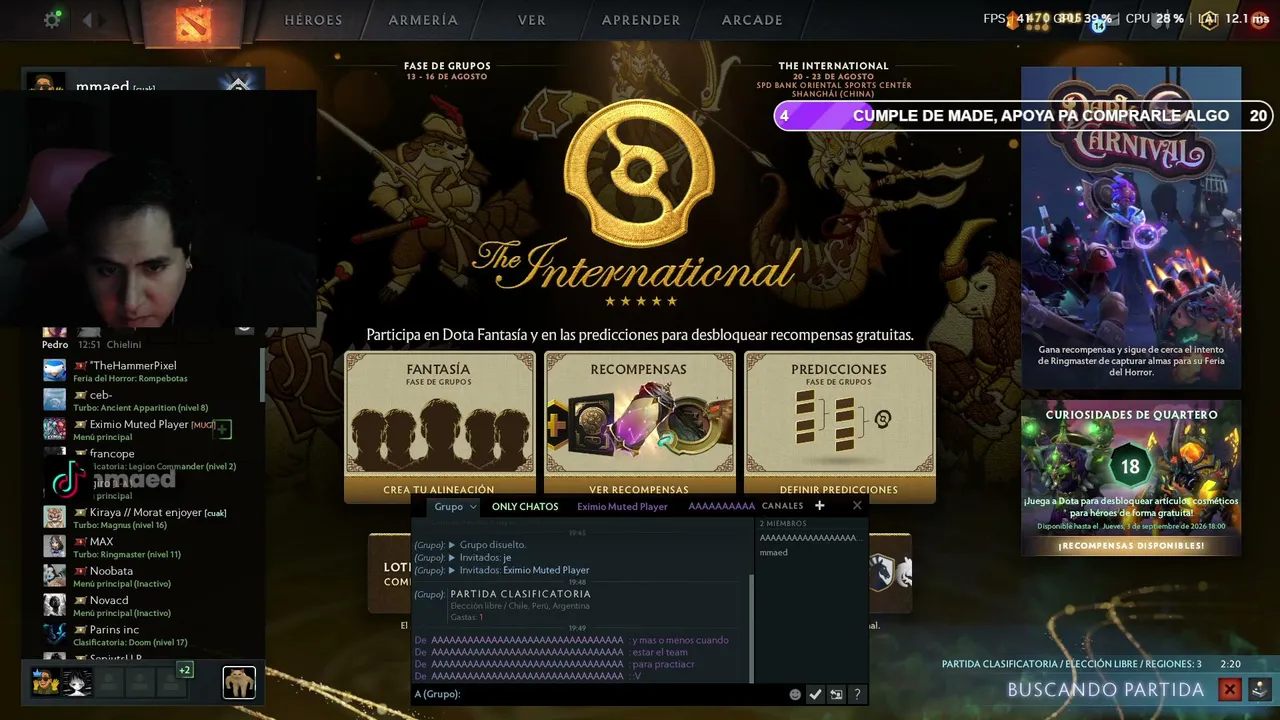Open the CANALES channel list

782,506
